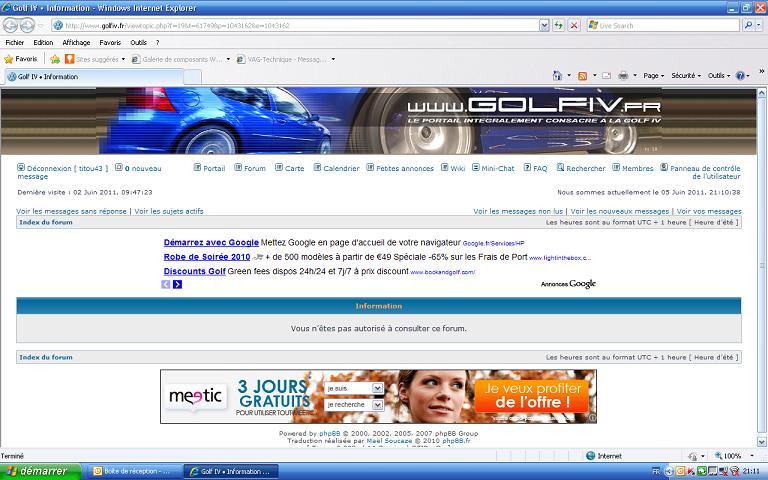Click the www.GOLFIV.fr banner logo
The width and height of the screenshot is (768, 480).
(x=533, y=110)
